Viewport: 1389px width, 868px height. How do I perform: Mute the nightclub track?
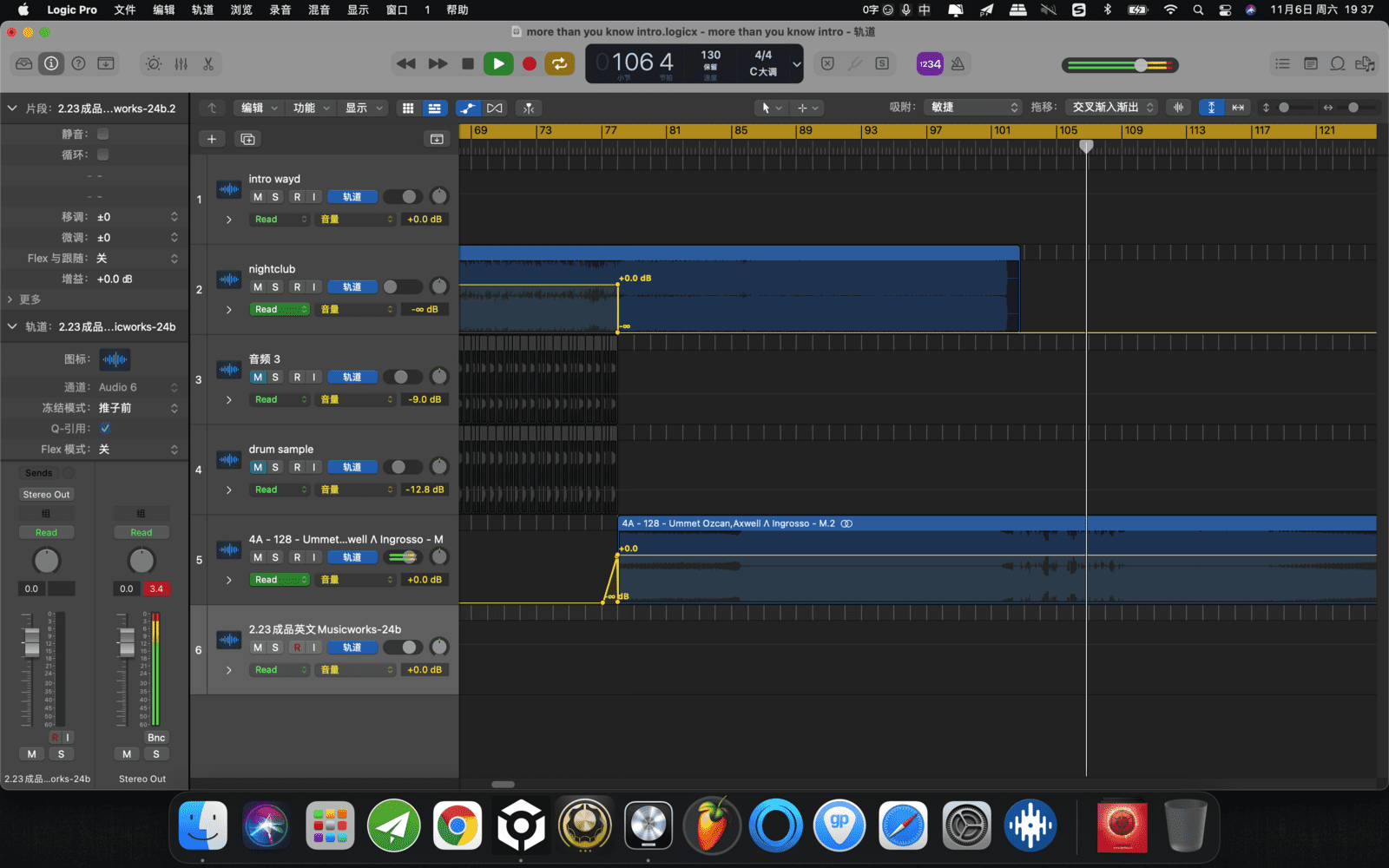(x=258, y=287)
